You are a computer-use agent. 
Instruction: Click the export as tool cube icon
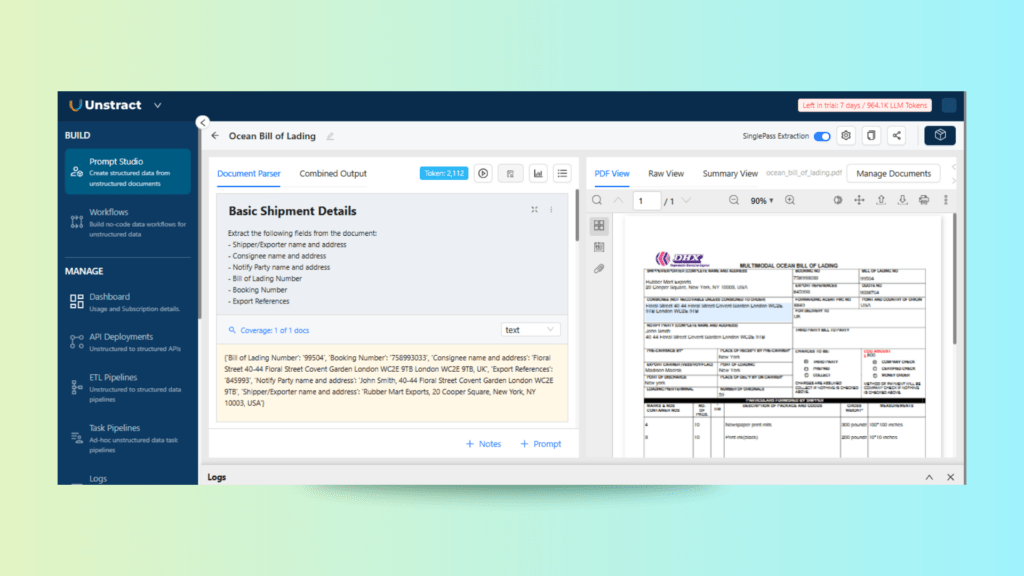click(x=939, y=136)
